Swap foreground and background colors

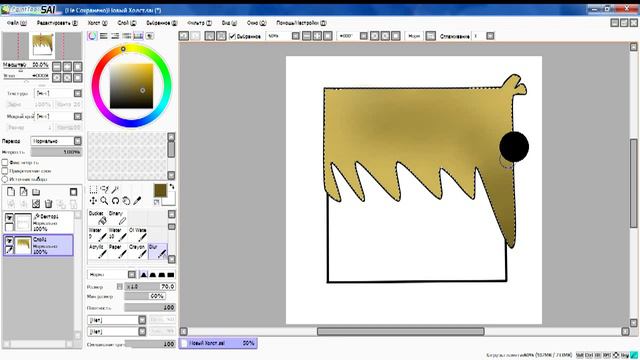pos(172,187)
